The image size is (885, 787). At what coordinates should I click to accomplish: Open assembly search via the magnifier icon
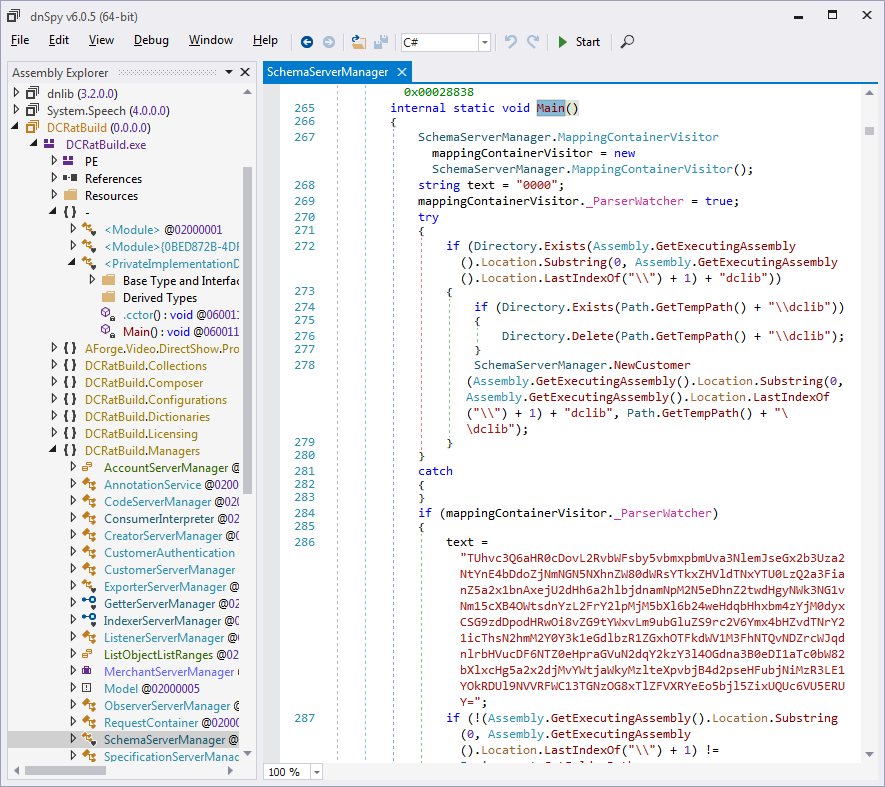[x=626, y=42]
